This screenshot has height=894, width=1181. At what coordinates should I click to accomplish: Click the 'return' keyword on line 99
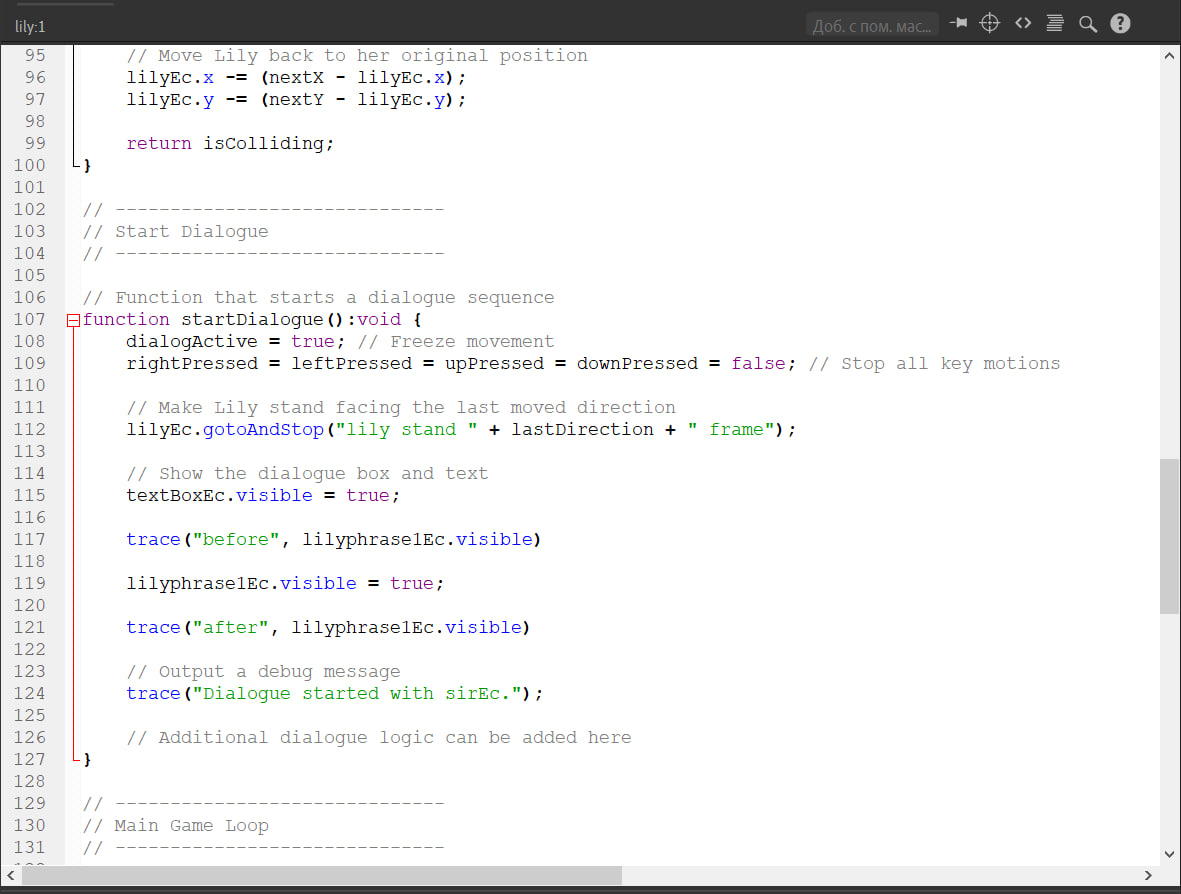click(159, 143)
